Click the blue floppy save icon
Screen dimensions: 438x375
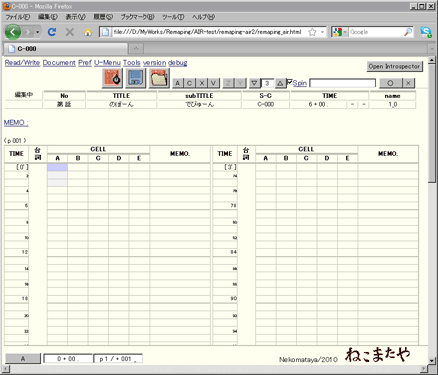pyautogui.click(x=136, y=79)
